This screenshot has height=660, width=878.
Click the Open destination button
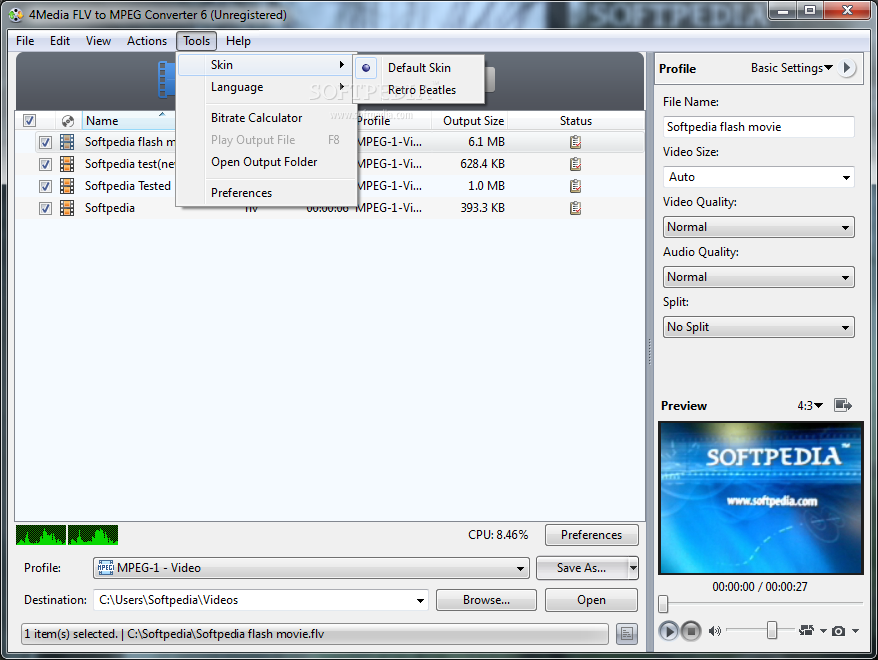(x=591, y=600)
